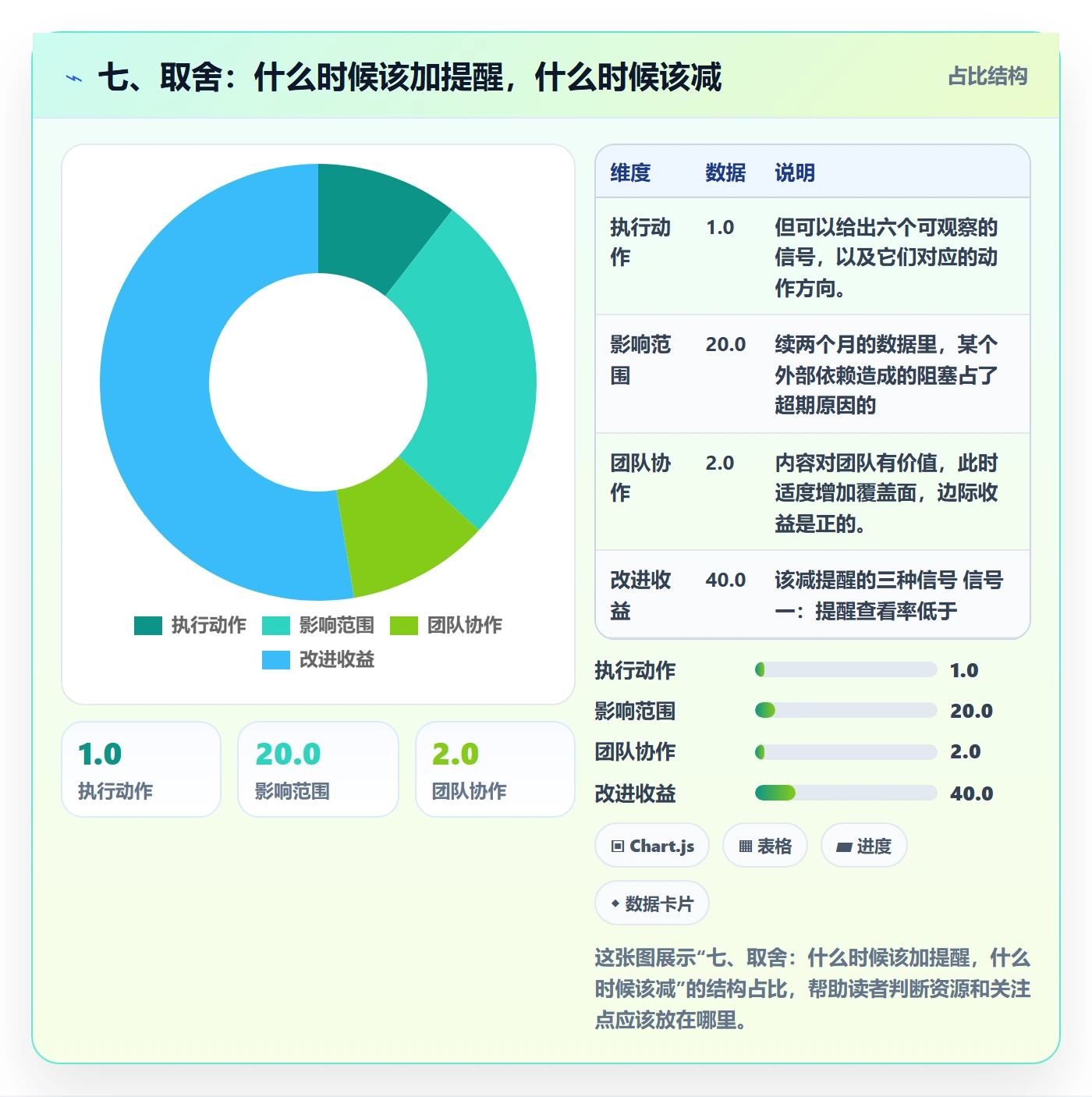This screenshot has height=1097, width=1092.
Task: Click the grid icon in 表格 chip
Action: (x=746, y=847)
